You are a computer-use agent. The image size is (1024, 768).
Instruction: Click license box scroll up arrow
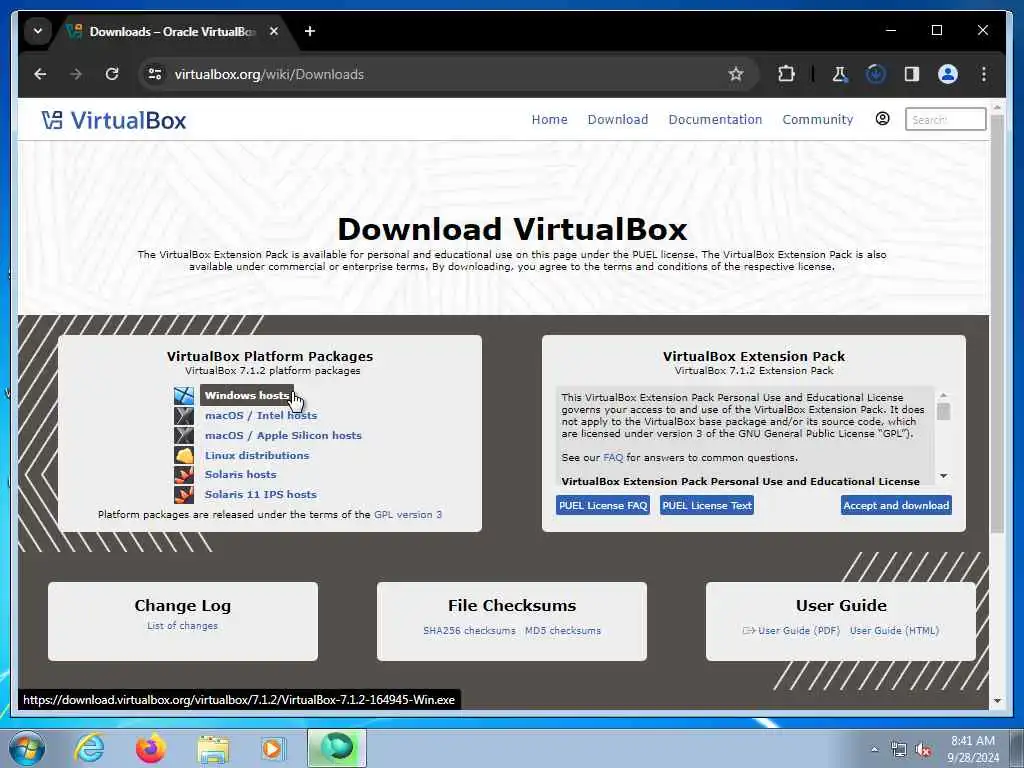point(943,396)
